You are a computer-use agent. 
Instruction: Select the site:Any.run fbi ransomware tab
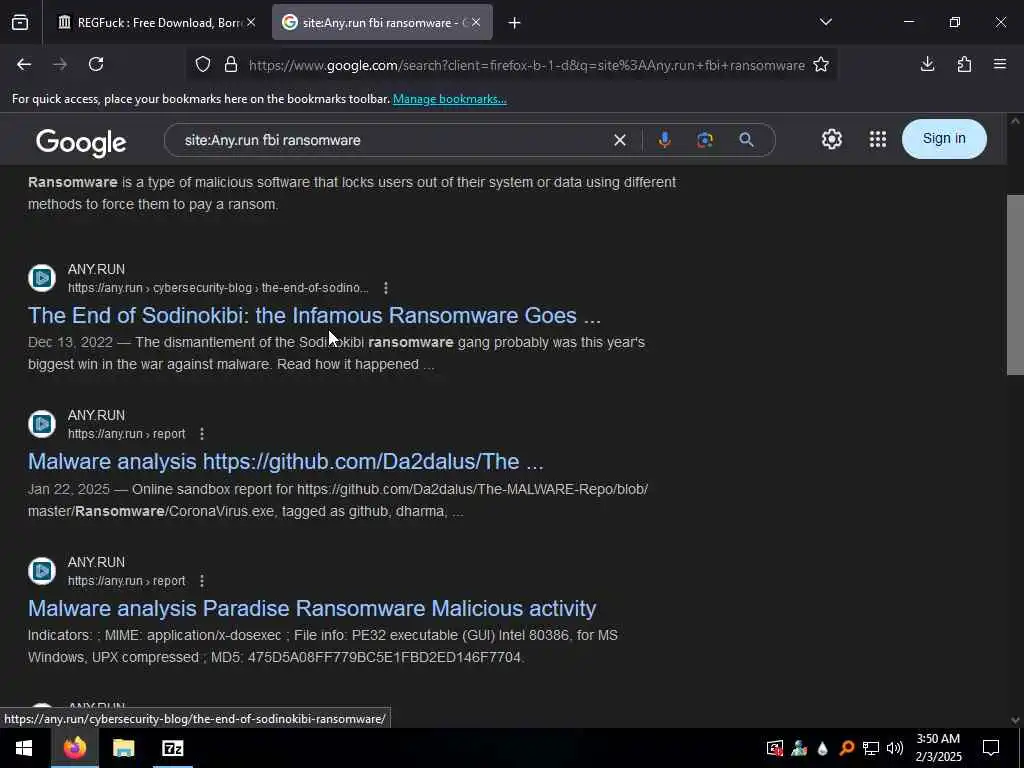[382, 23]
